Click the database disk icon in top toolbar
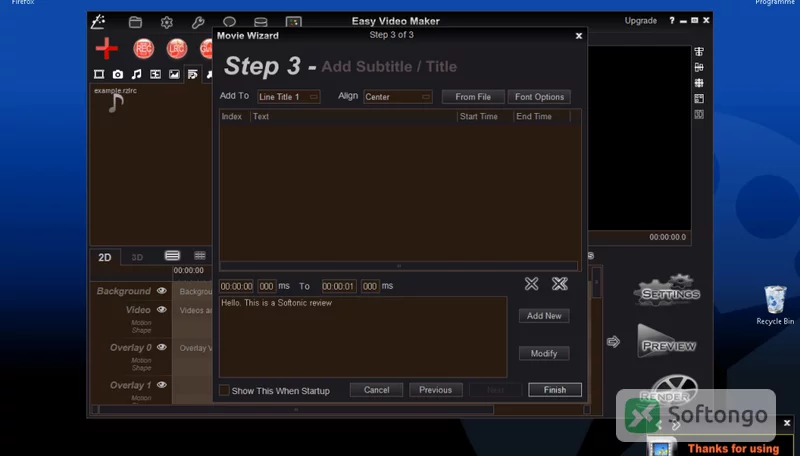The height and width of the screenshot is (456, 800). tap(261, 22)
